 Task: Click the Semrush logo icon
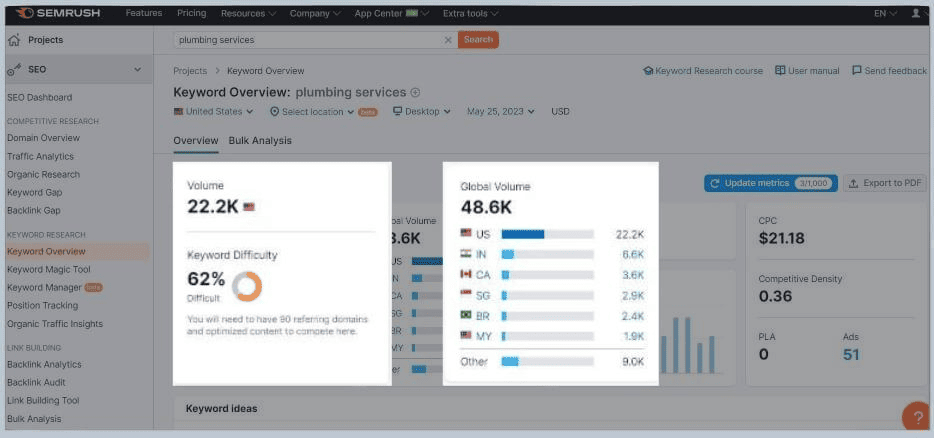pos(20,13)
